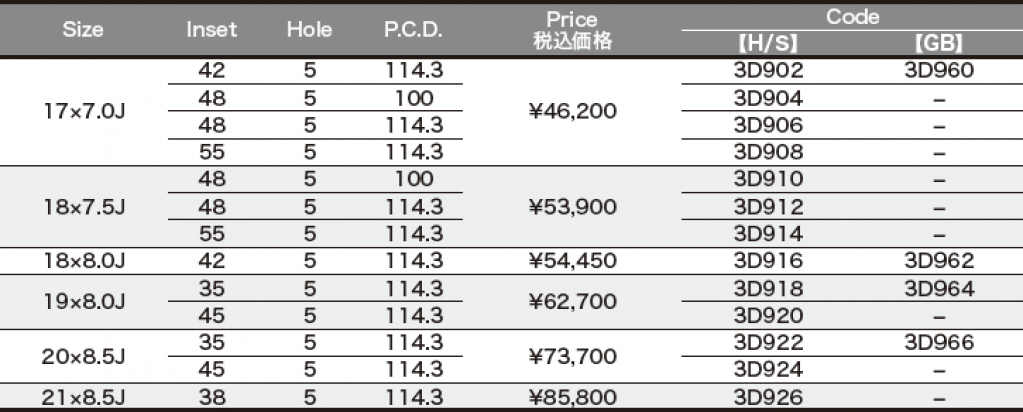Select the ¥46,200 price cell
The image size is (1023, 412).
coord(572,112)
